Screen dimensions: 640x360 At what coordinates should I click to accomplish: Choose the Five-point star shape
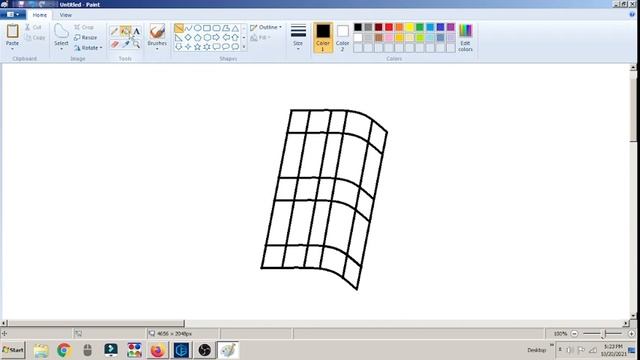click(198, 47)
